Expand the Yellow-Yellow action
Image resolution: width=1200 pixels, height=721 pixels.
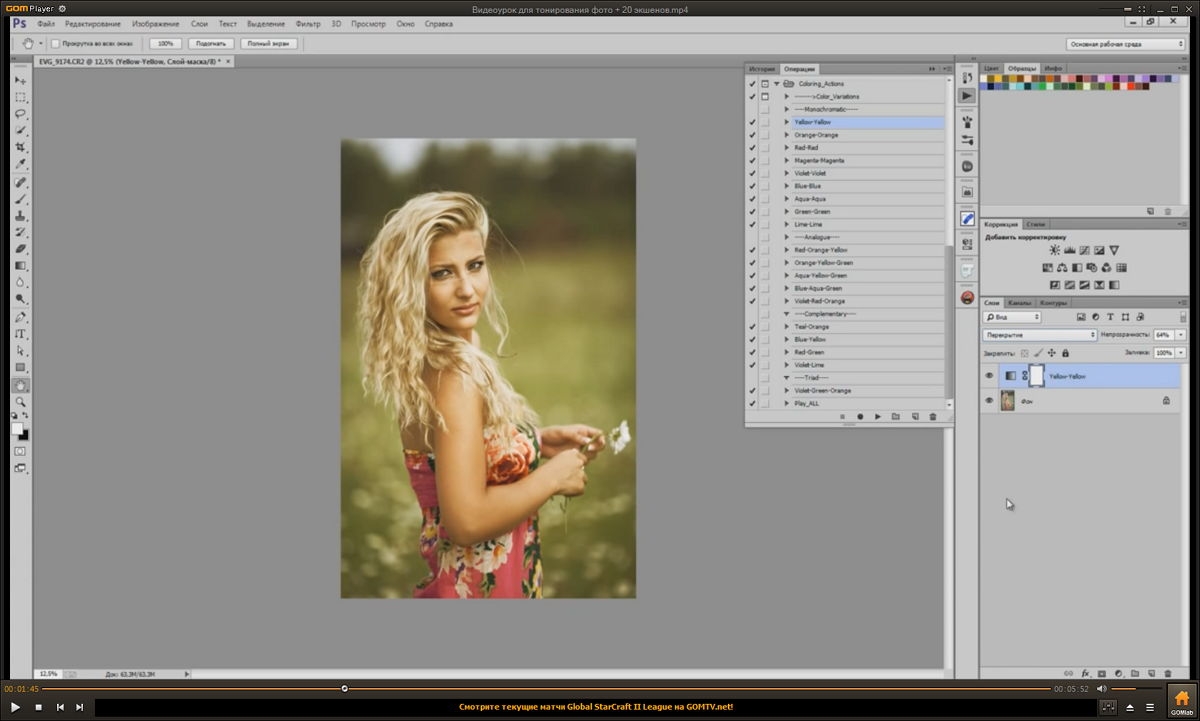coord(787,122)
